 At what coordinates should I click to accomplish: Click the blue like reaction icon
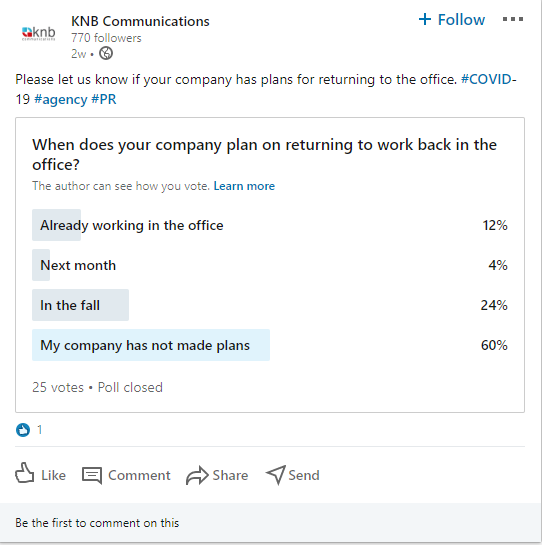pos(23,430)
